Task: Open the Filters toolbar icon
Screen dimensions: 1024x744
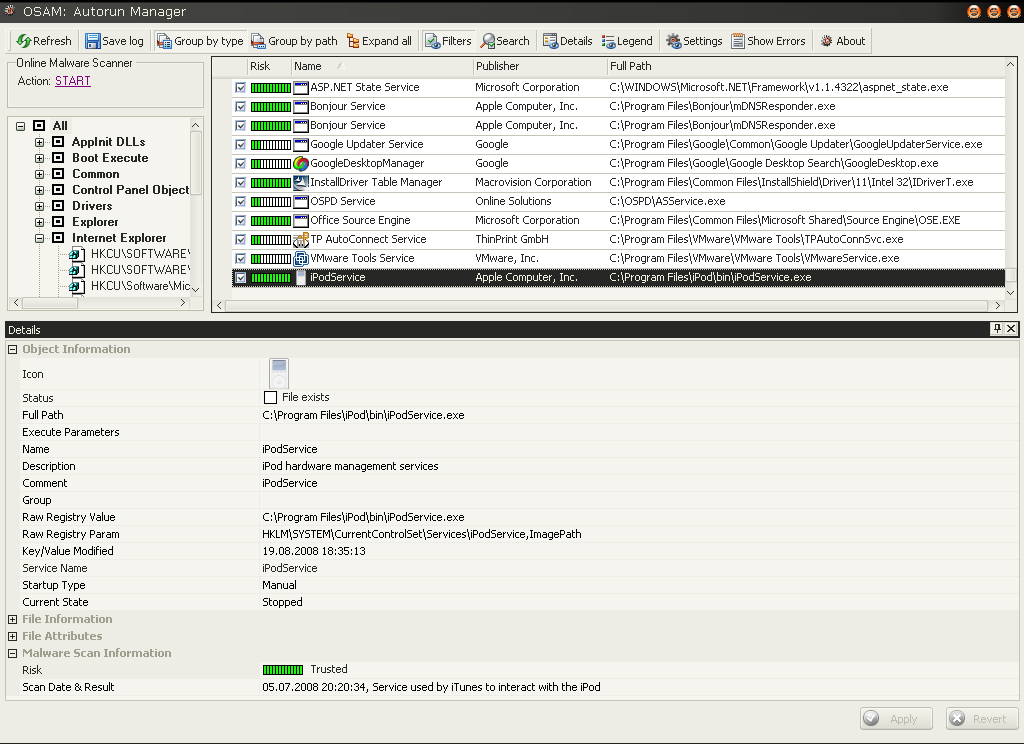Action: tap(432, 41)
